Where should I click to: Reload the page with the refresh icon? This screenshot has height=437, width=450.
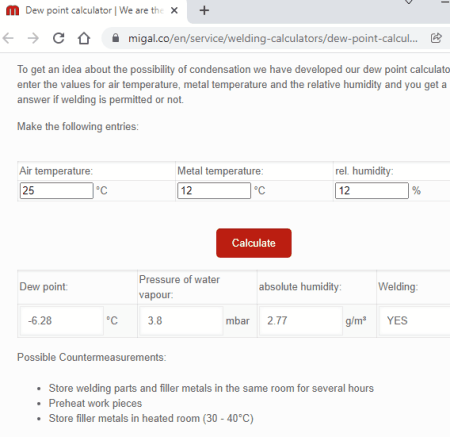pyautogui.click(x=59, y=38)
